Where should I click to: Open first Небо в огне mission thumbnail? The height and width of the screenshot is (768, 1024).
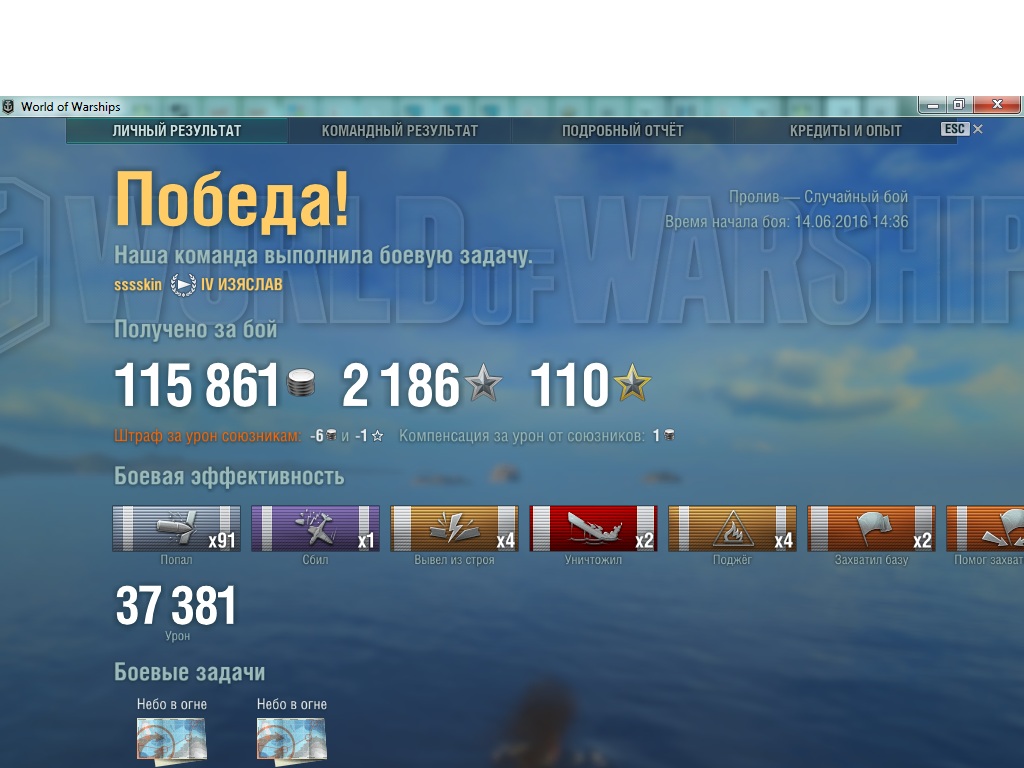pos(172,741)
